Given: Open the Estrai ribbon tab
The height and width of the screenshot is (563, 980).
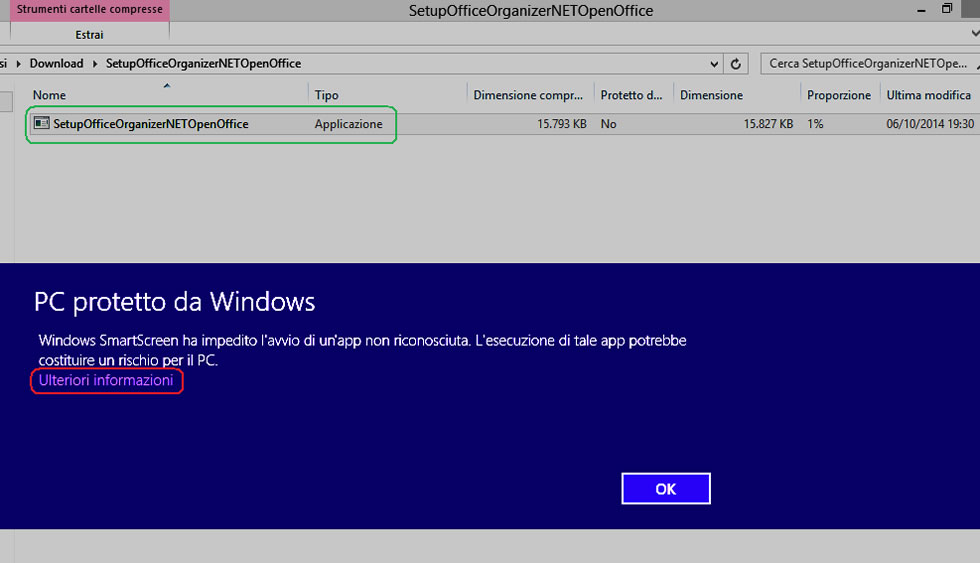Looking at the screenshot, I should click(x=89, y=35).
